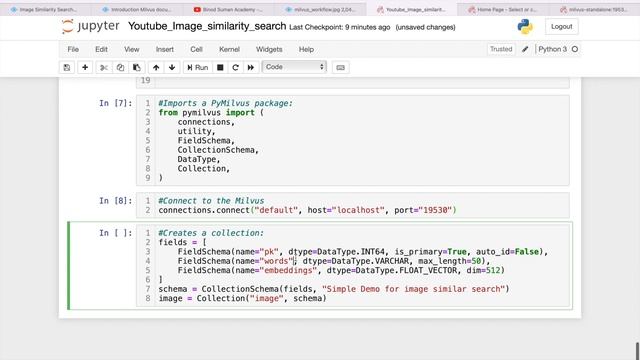Click the (unsaved changes) status text

tap(425, 27)
